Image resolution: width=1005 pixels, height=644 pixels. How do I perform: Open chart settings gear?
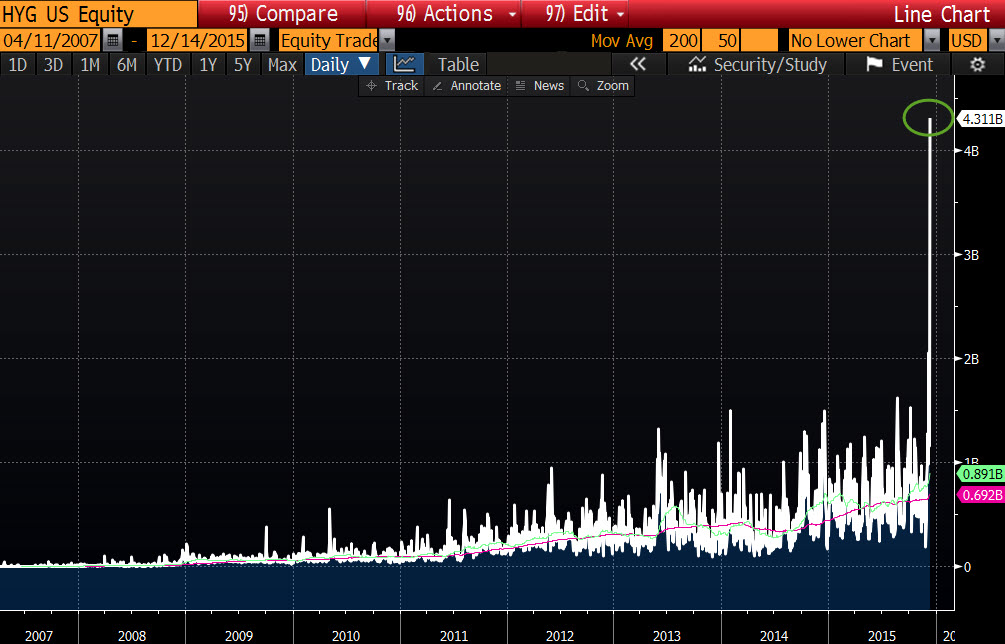[978, 64]
